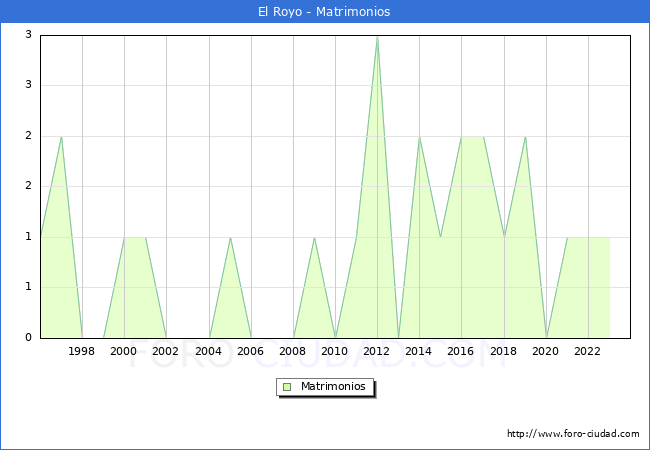The image size is (650, 450).
Task: Select the 2002 label on the x-axis
Action: 166,351
